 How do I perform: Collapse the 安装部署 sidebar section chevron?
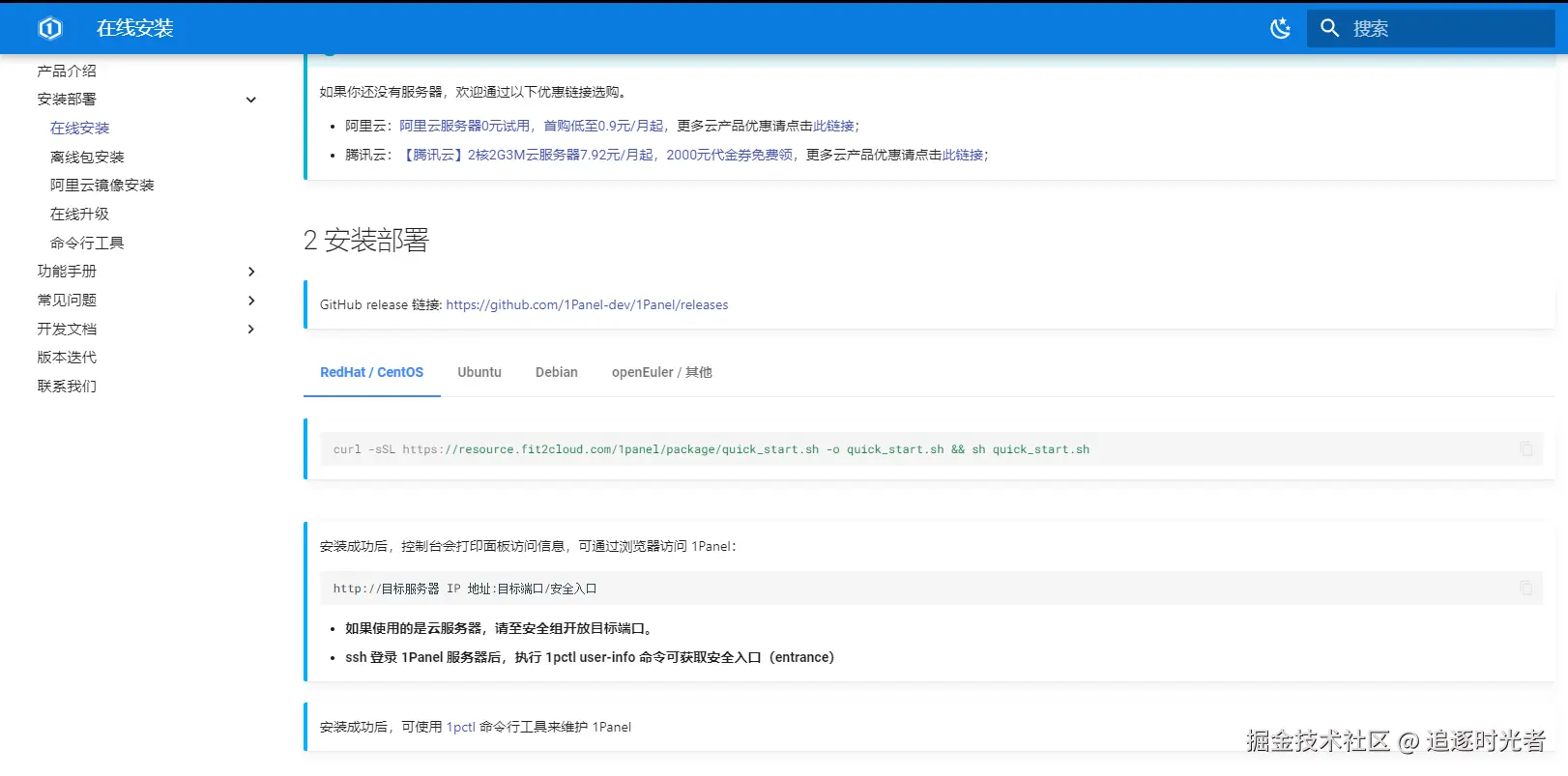(x=251, y=100)
